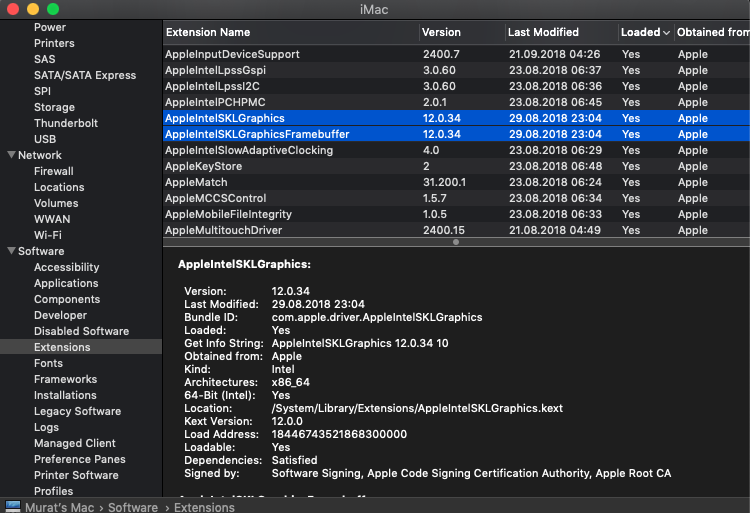Click the yellow minimize window button
Image resolution: width=750 pixels, height=513 pixels.
click(x=33, y=9)
